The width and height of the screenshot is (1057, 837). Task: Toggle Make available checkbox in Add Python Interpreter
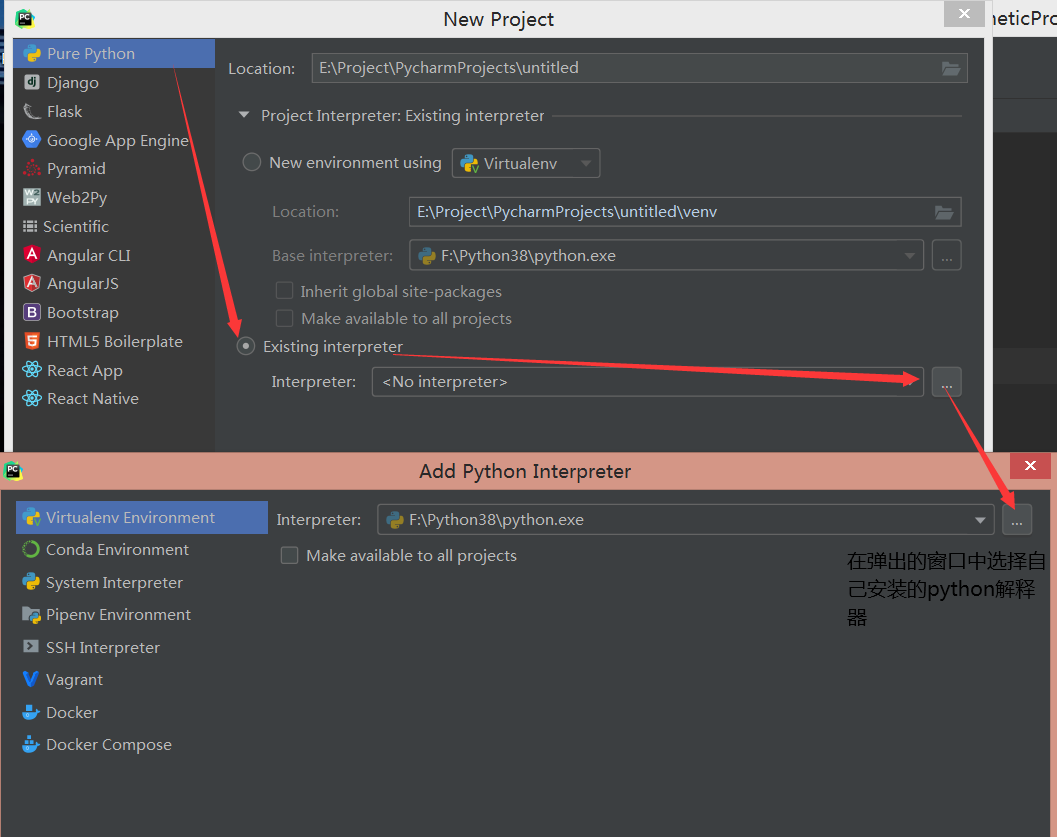click(289, 555)
